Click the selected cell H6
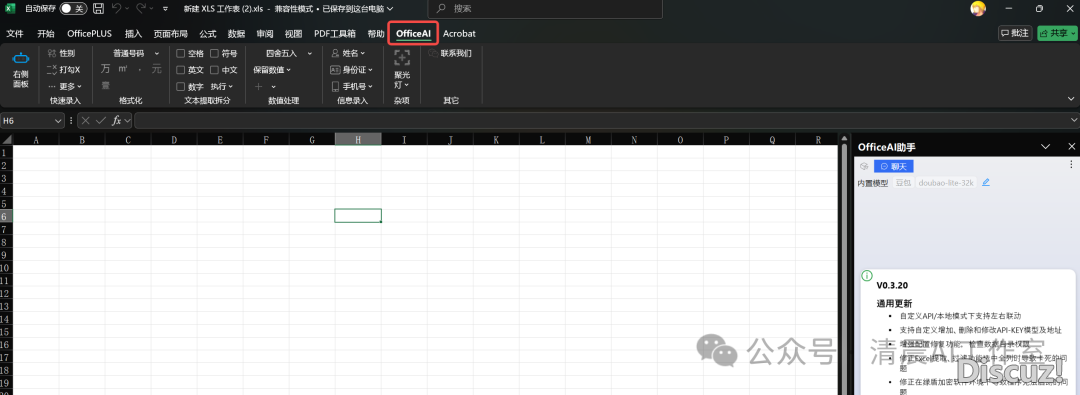 (x=358, y=216)
